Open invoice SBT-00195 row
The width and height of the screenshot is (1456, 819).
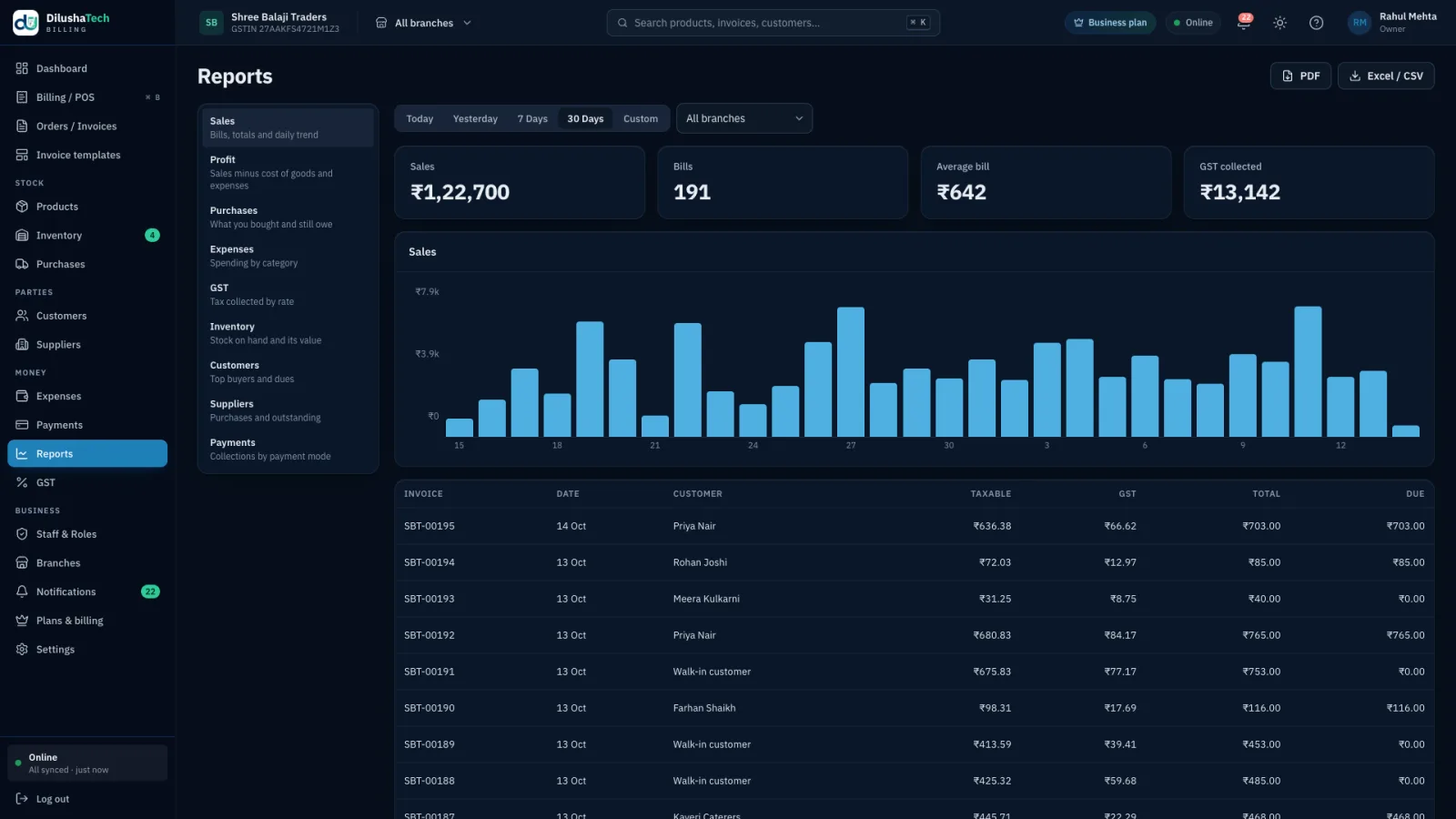coord(915,526)
